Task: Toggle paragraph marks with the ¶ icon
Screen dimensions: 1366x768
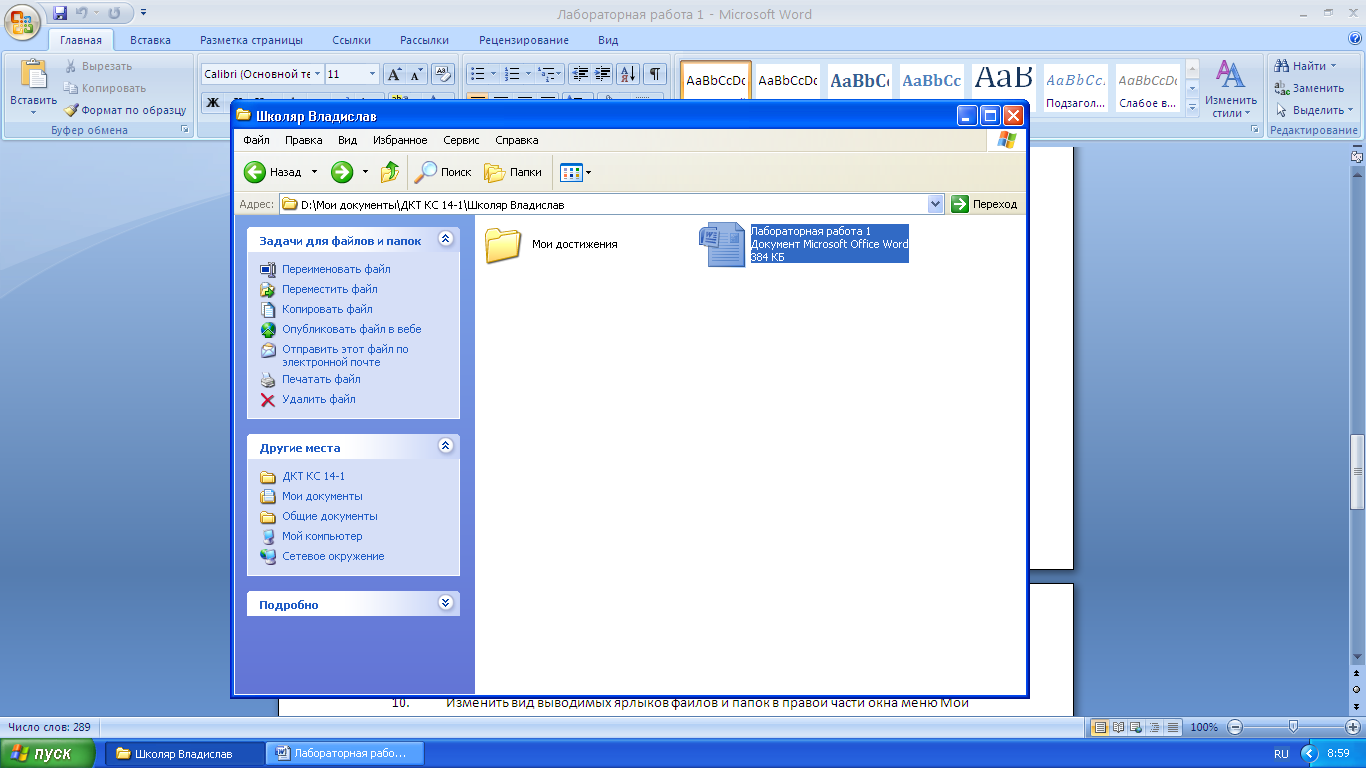Action: click(x=655, y=74)
